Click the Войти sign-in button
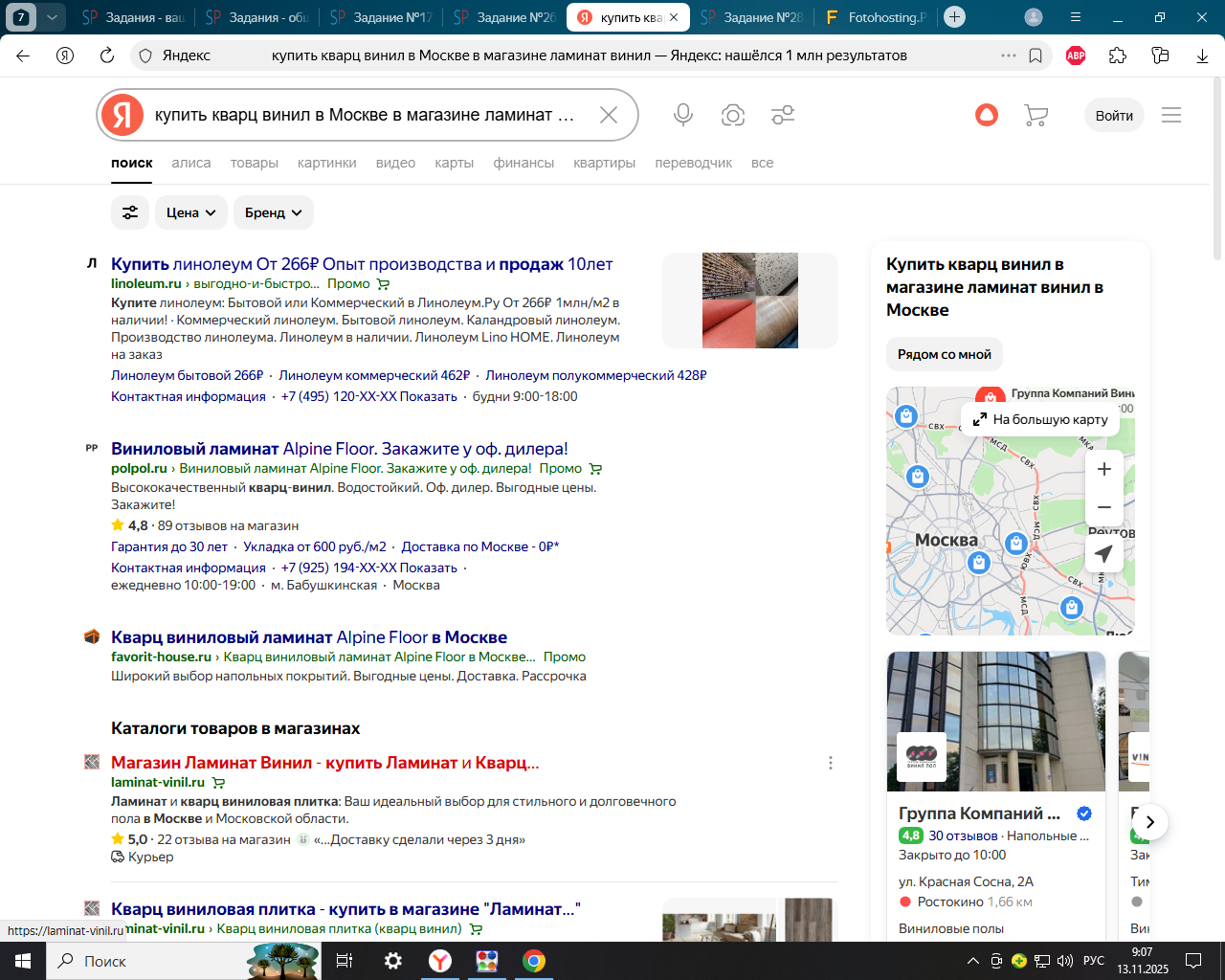Image resolution: width=1225 pixels, height=980 pixels. pyautogui.click(x=1114, y=115)
